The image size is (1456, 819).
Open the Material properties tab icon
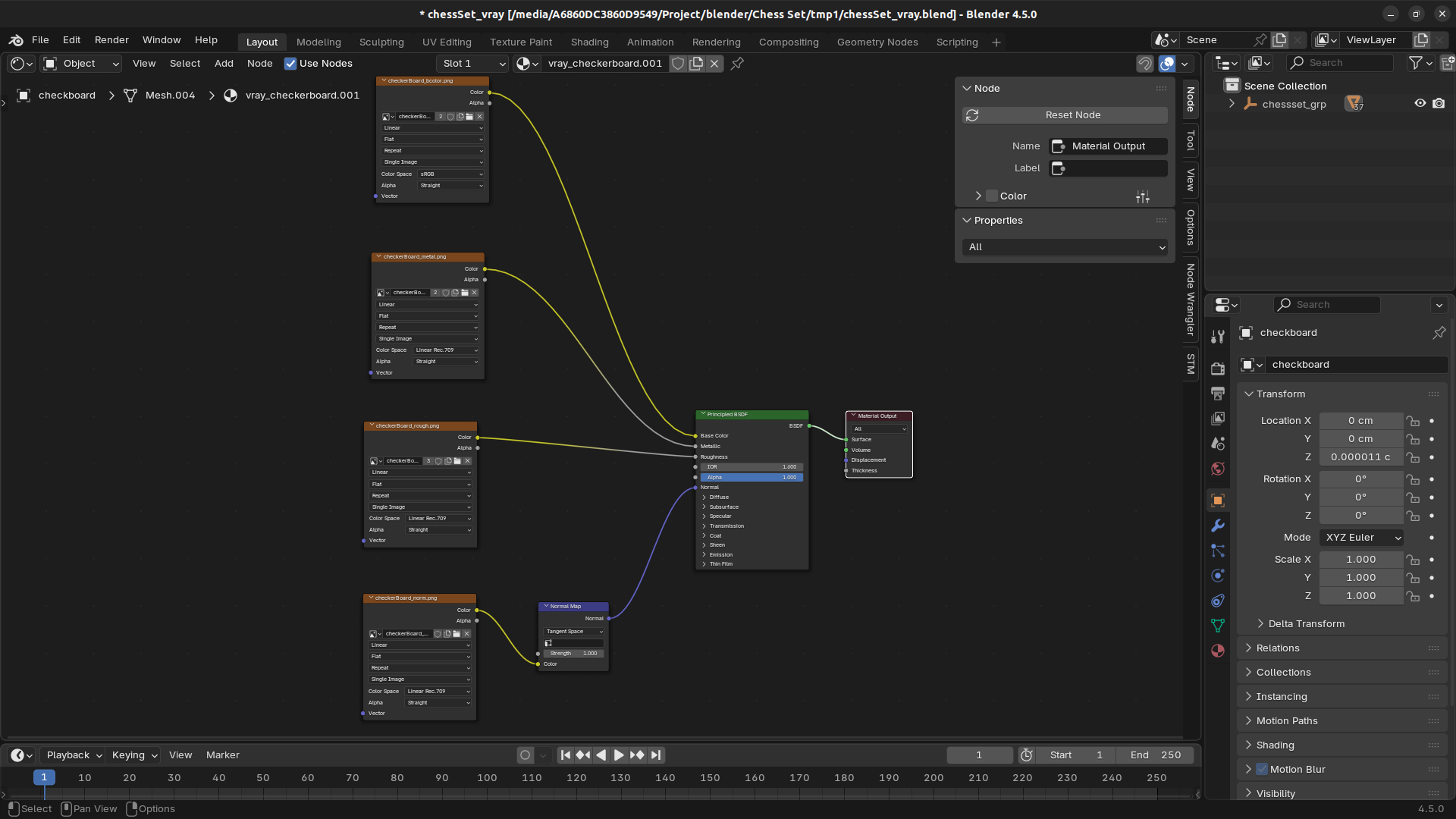coord(1218,651)
